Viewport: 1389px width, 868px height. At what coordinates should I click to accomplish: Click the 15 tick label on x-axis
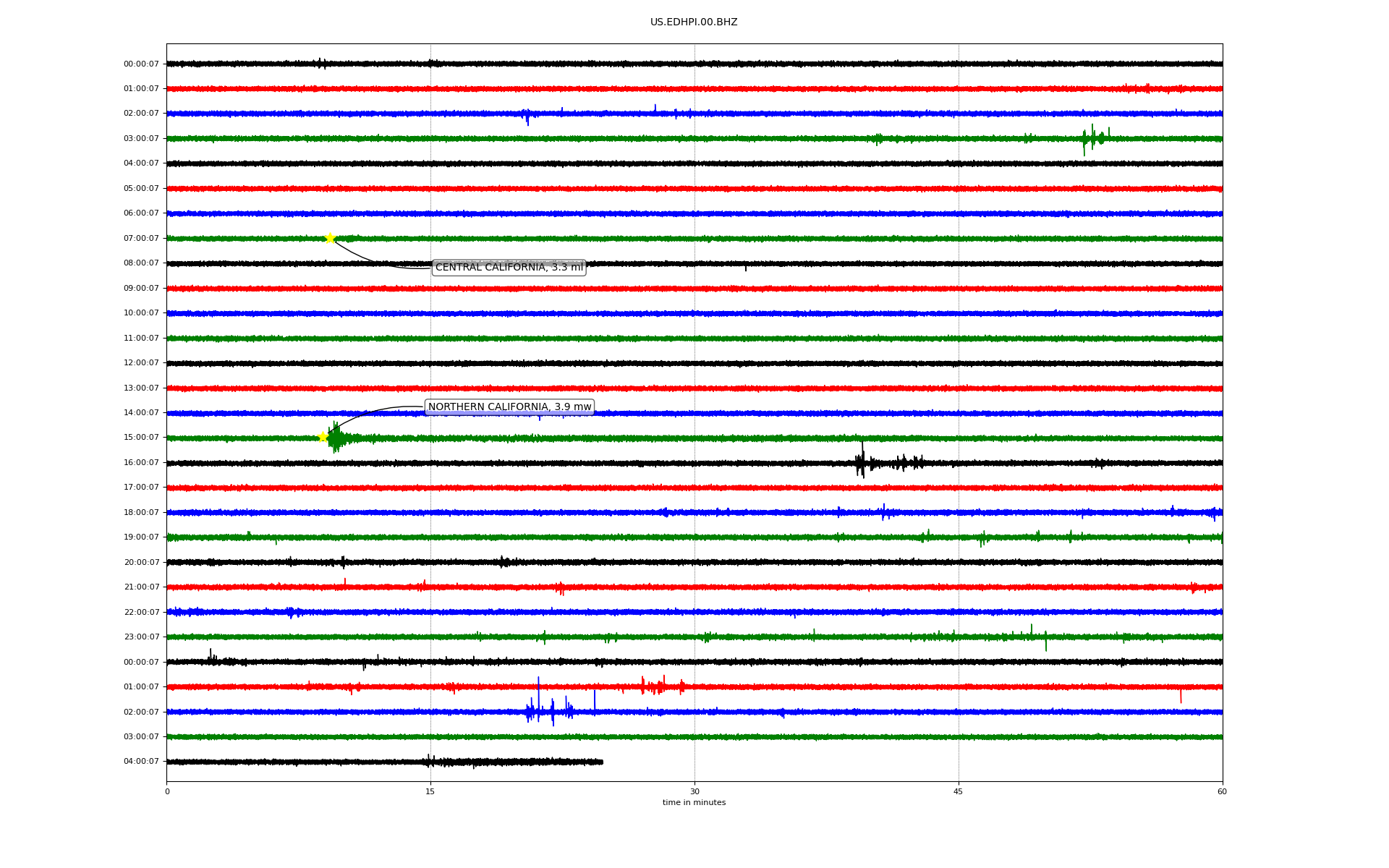[x=430, y=791]
